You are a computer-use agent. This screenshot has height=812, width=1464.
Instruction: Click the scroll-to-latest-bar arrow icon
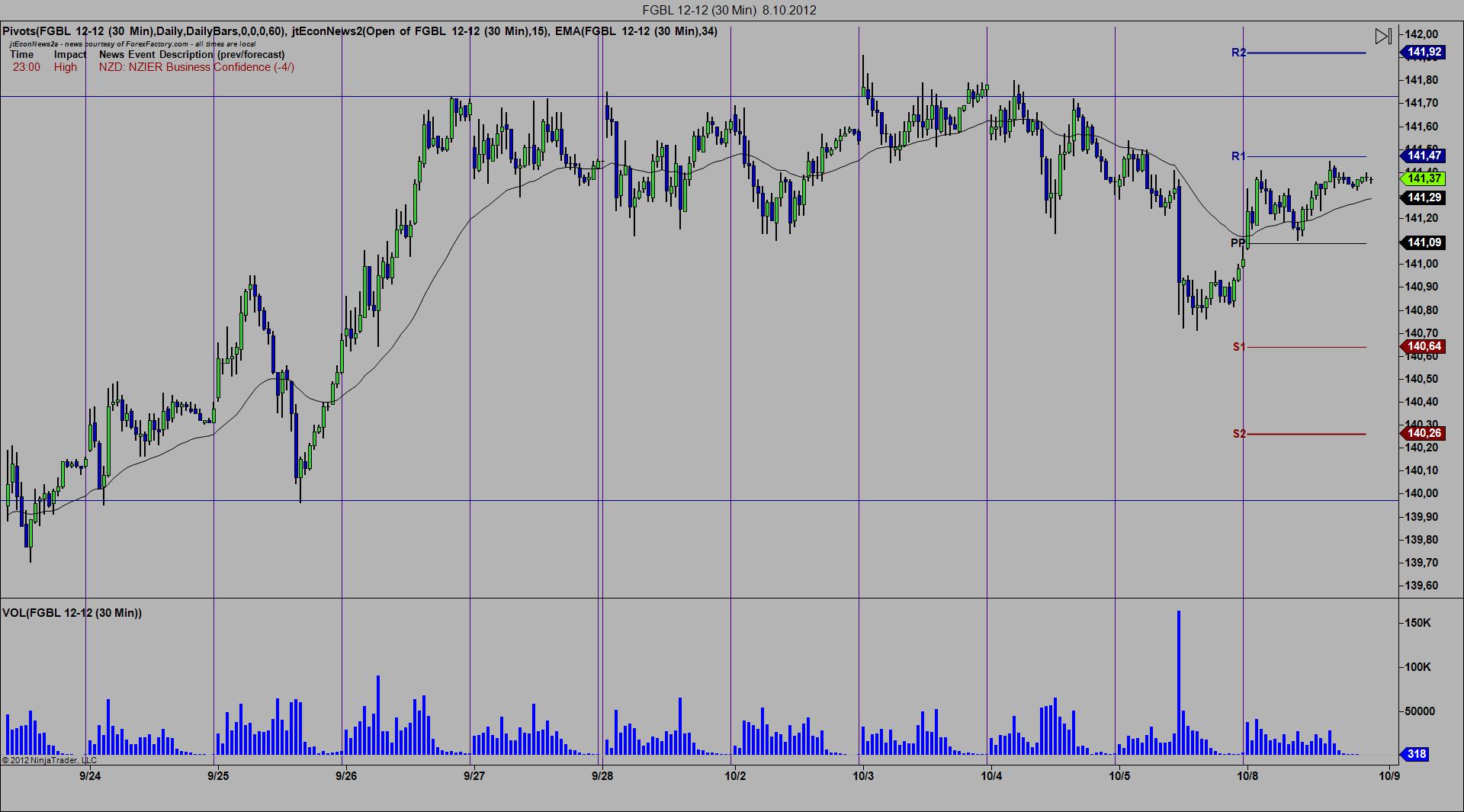click(1383, 36)
